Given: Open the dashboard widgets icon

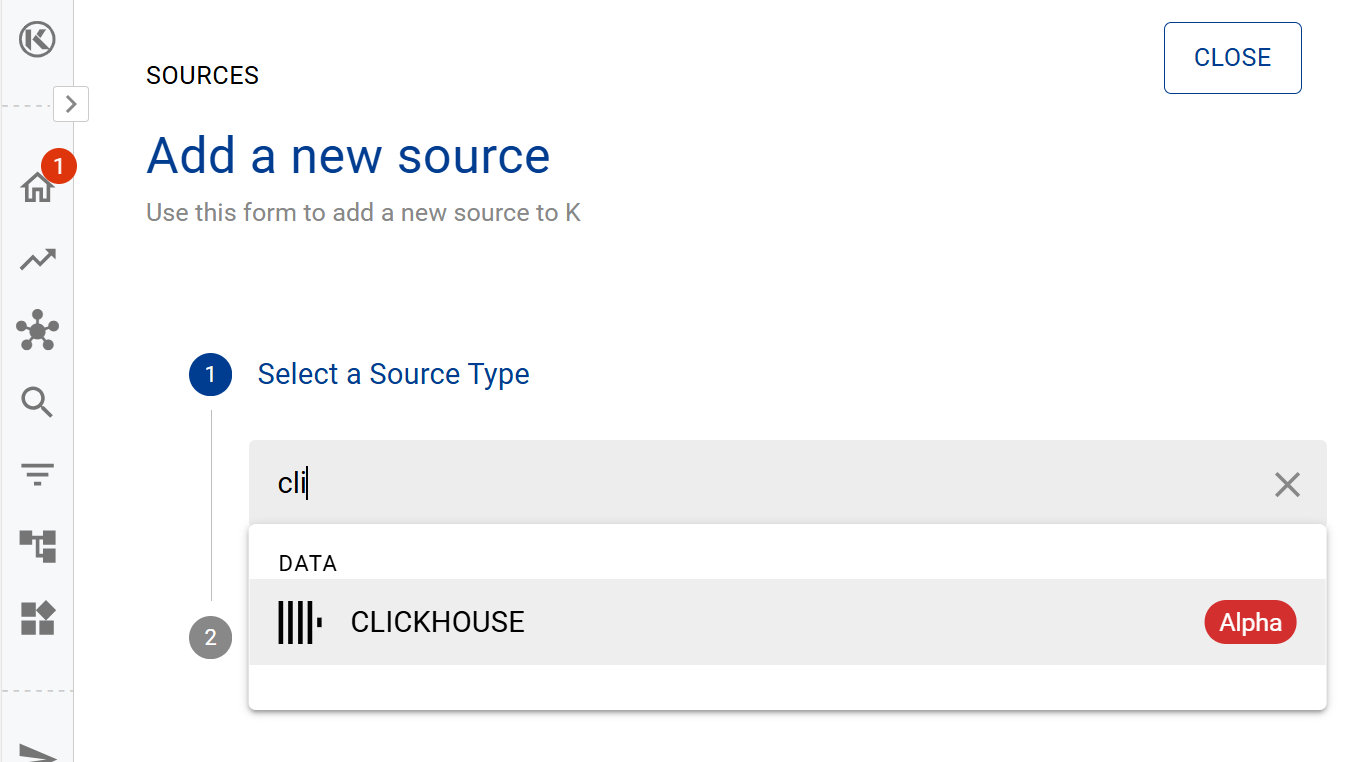Looking at the screenshot, I should tap(37, 618).
